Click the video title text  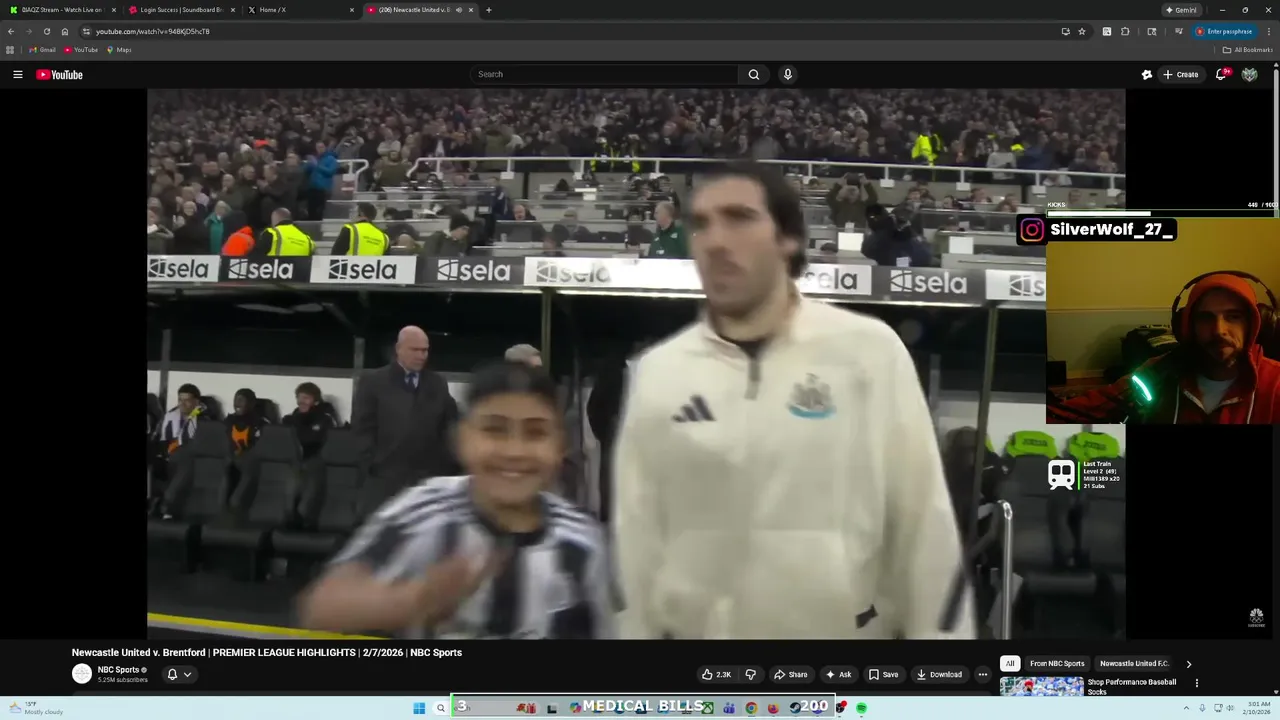pyautogui.click(x=267, y=652)
